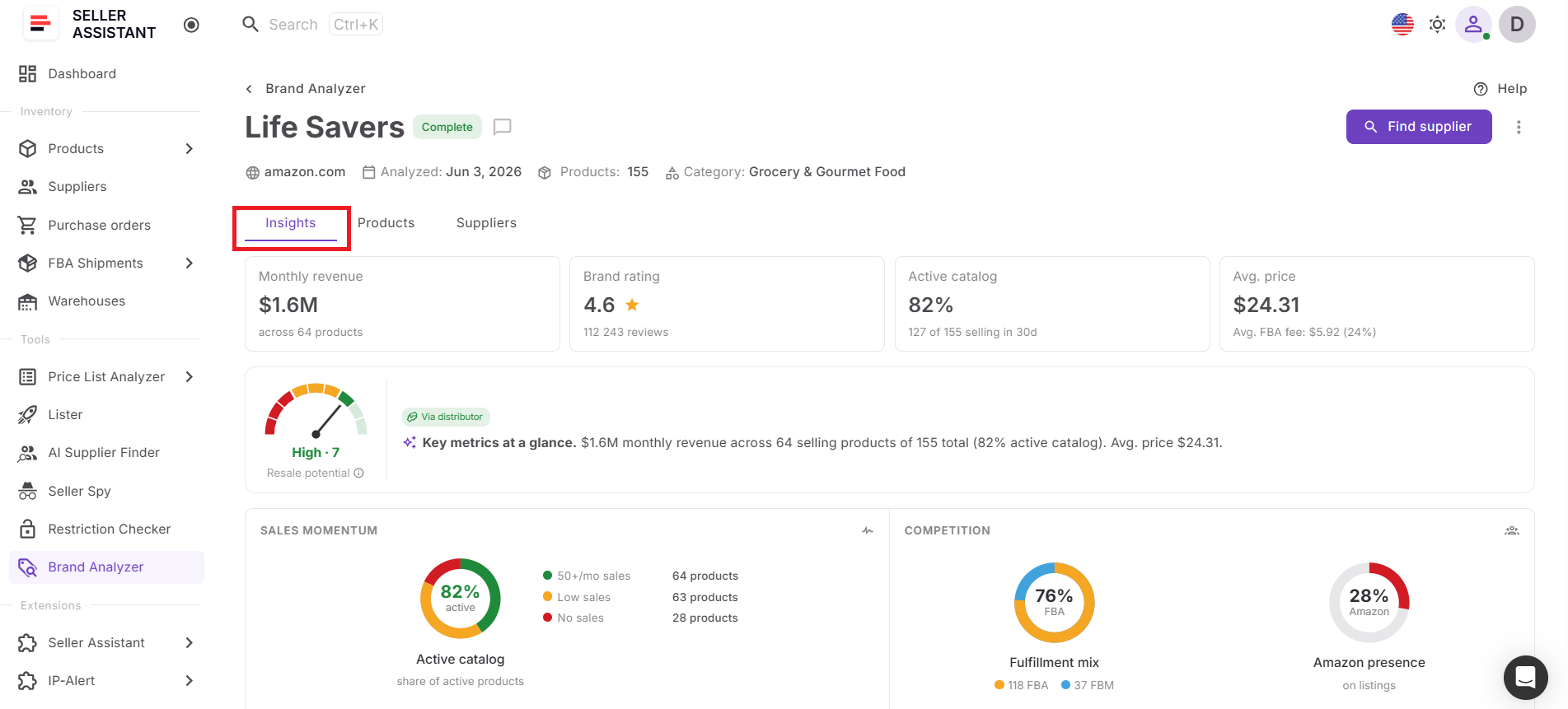Click the 82% active donut chart
Viewport: 1568px width, 709px height.
[461, 599]
